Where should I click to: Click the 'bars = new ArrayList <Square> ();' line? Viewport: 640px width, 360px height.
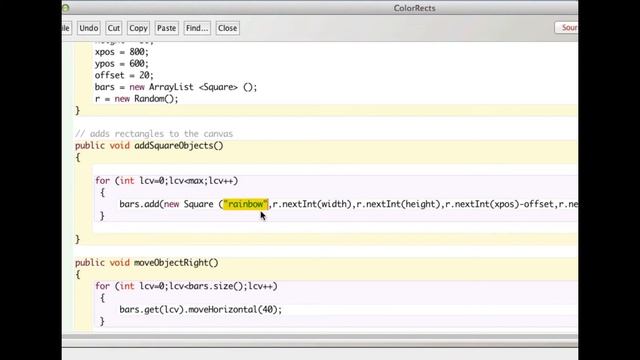[x=176, y=87]
